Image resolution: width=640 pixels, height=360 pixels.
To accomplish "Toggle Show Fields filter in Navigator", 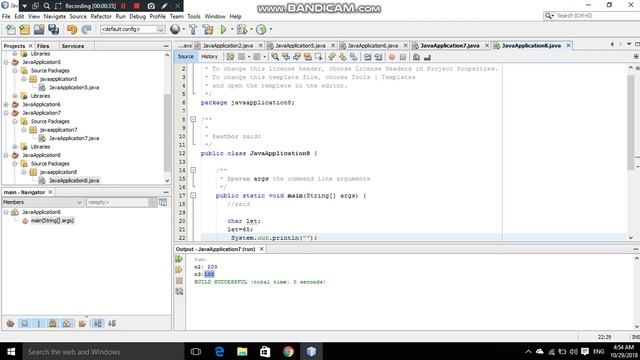I will (24, 323).
